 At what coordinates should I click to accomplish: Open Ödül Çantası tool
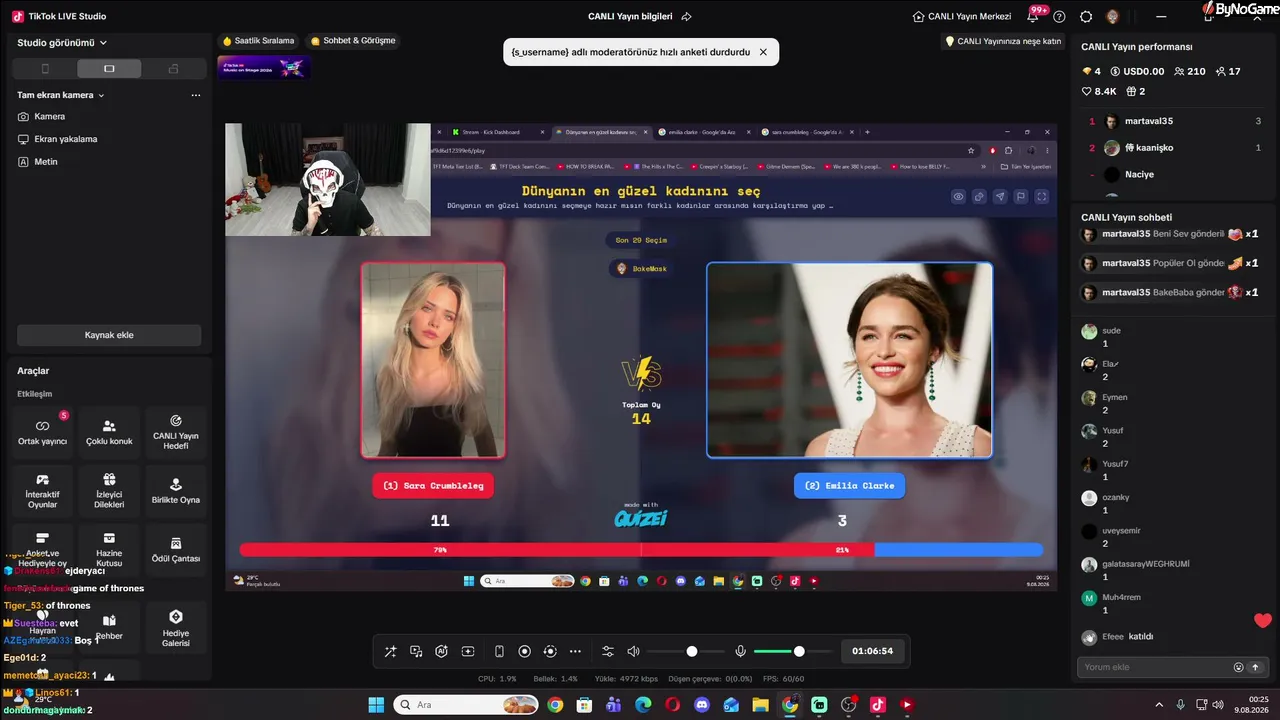(176, 550)
